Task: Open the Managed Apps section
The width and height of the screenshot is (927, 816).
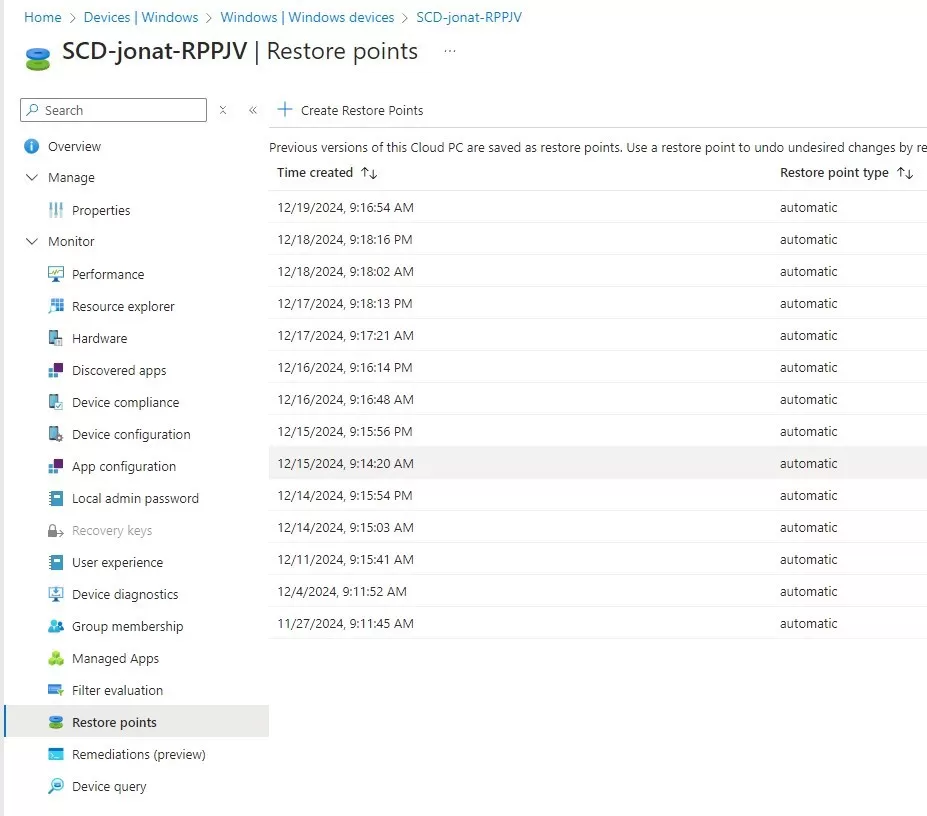Action: pyautogui.click(x=116, y=658)
